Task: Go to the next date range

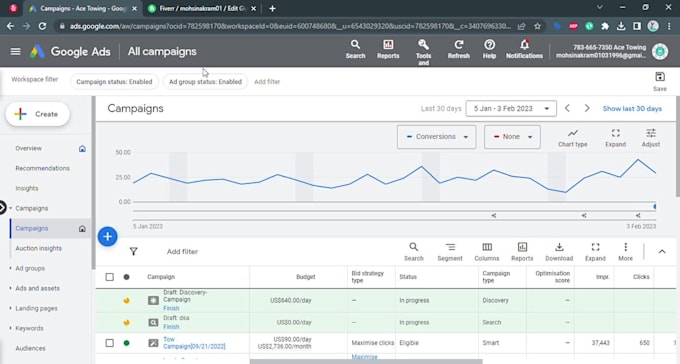Action: click(x=587, y=108)
